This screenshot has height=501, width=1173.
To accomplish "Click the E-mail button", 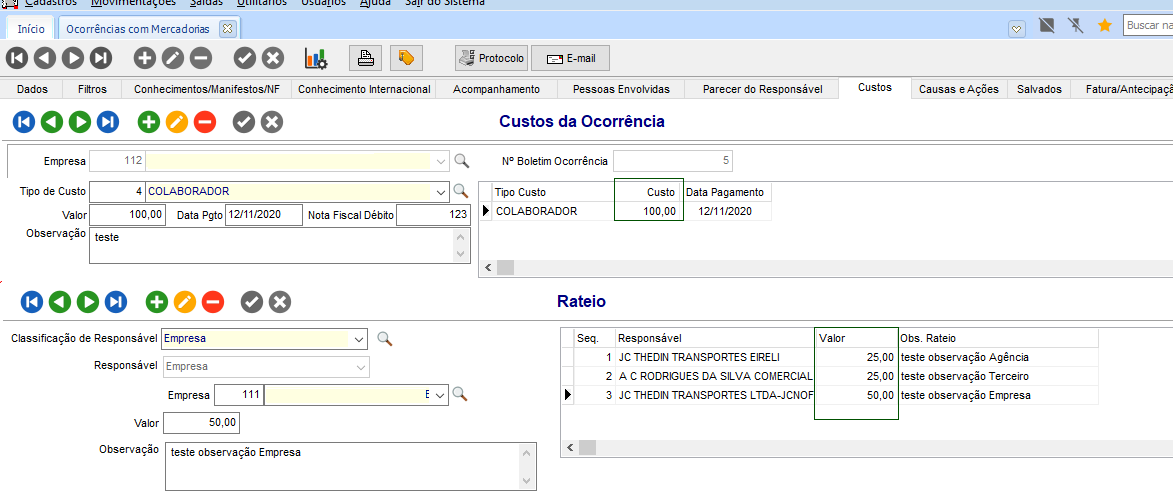I will pos(571,58).
